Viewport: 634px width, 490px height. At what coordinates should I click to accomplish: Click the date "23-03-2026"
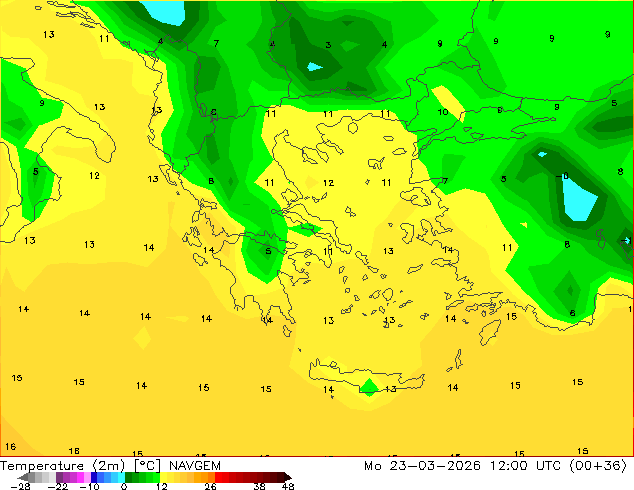click(435, 466)
